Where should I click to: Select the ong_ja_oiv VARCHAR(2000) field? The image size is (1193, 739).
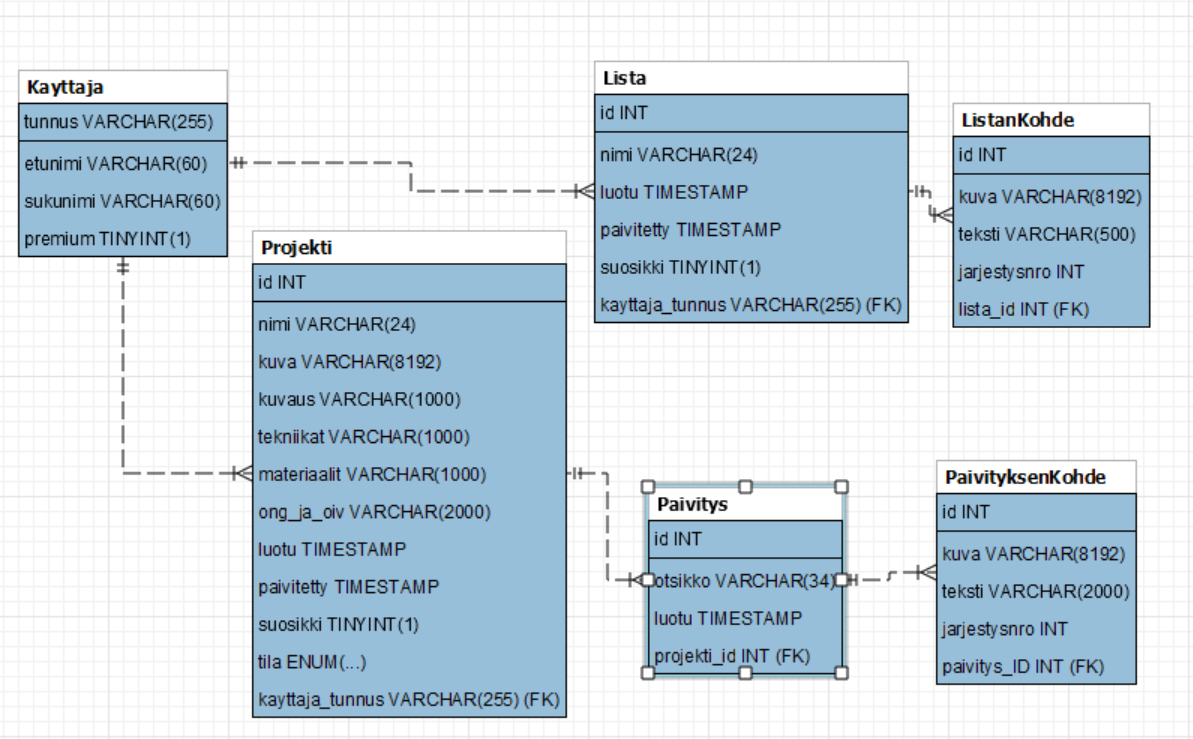(374, 512)
